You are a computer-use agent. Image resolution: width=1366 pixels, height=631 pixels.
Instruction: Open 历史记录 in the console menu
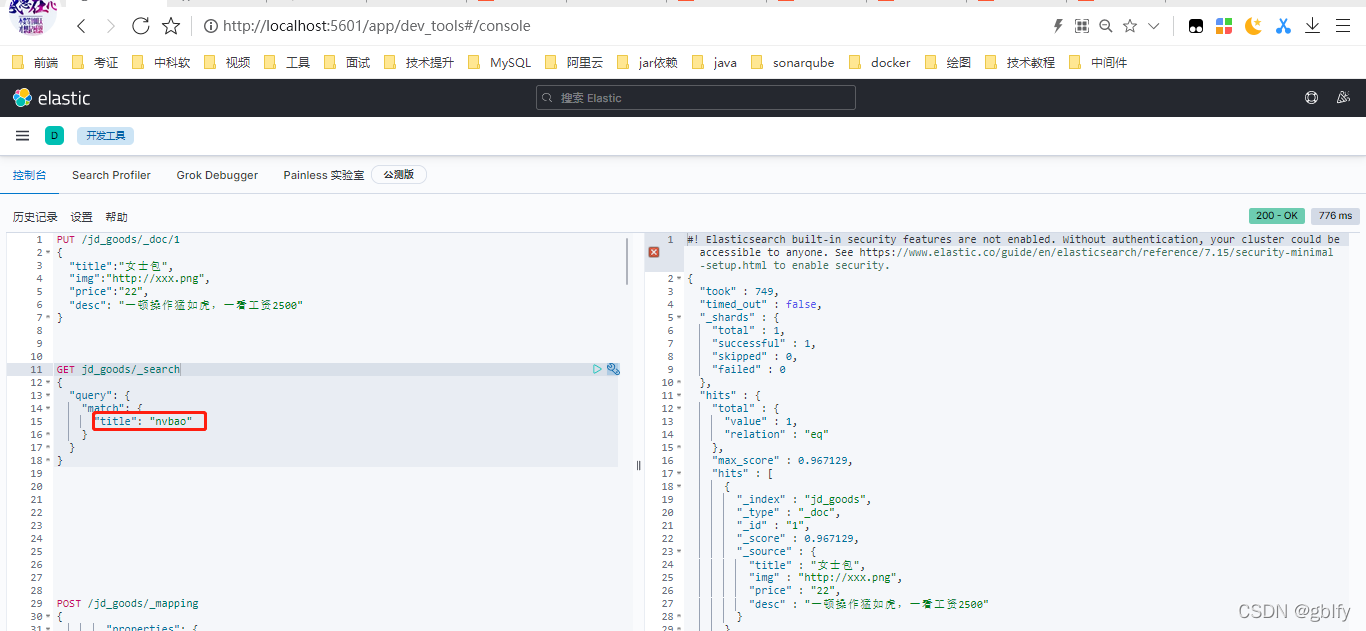(35, 217)
